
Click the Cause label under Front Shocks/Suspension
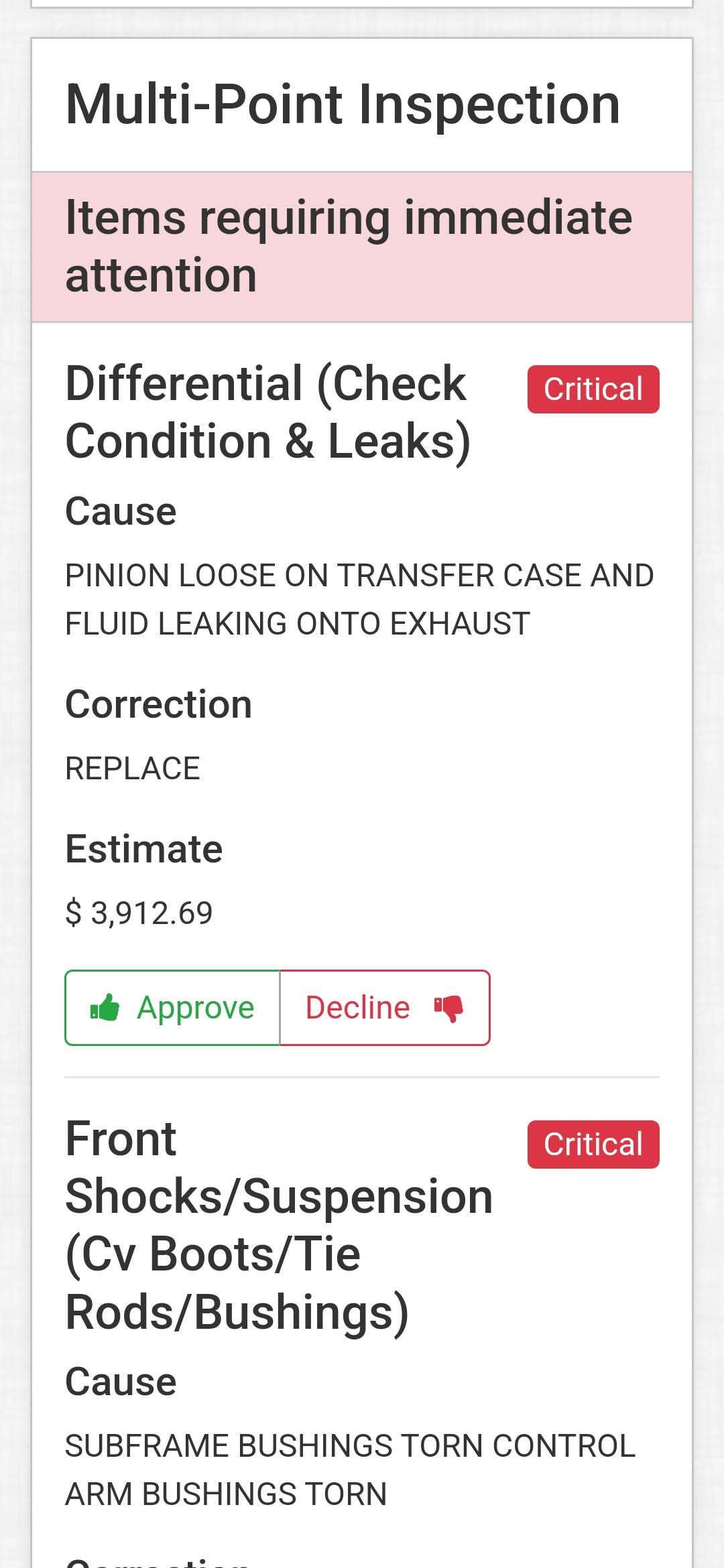(x=121, y=1382)
